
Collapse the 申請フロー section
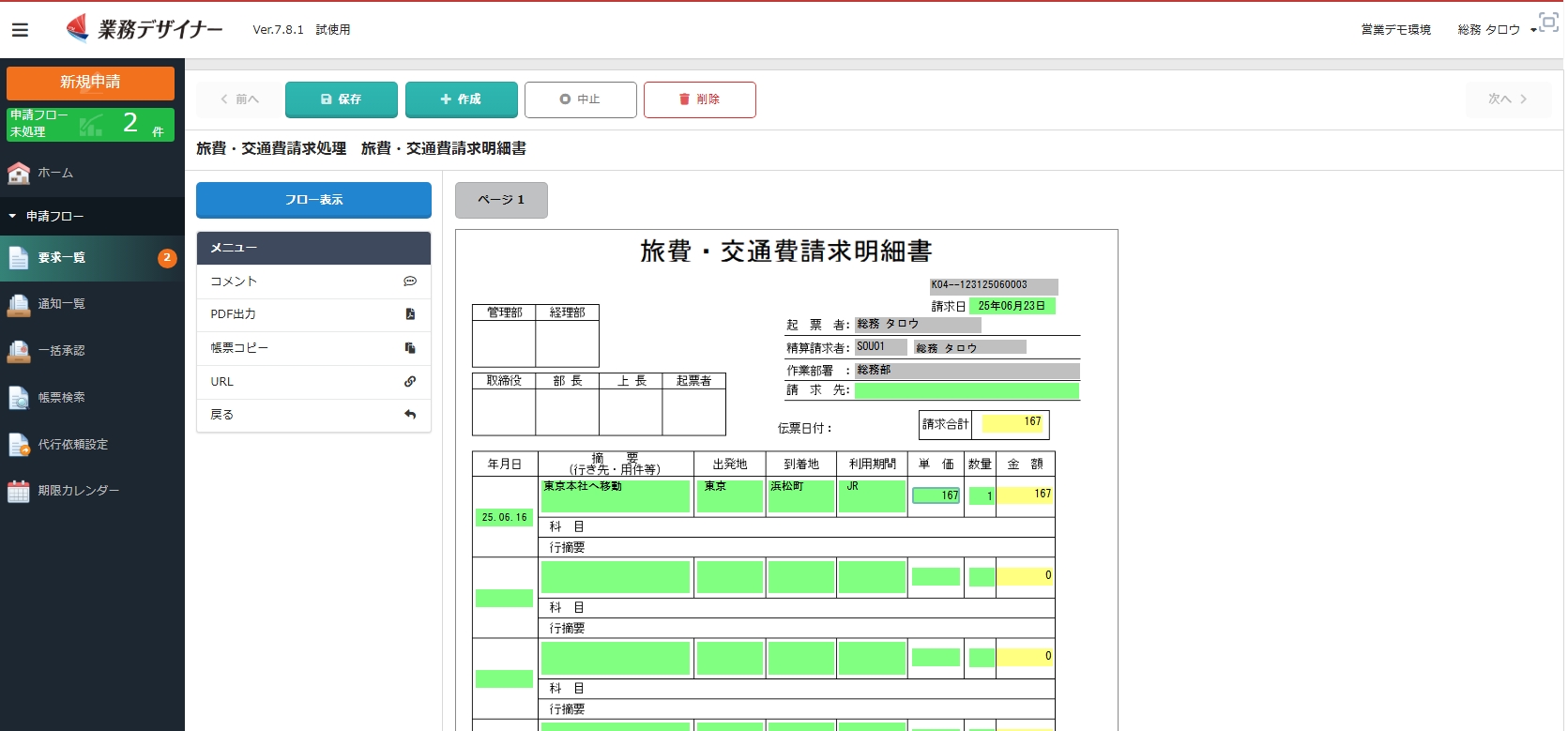click(92, 216)
